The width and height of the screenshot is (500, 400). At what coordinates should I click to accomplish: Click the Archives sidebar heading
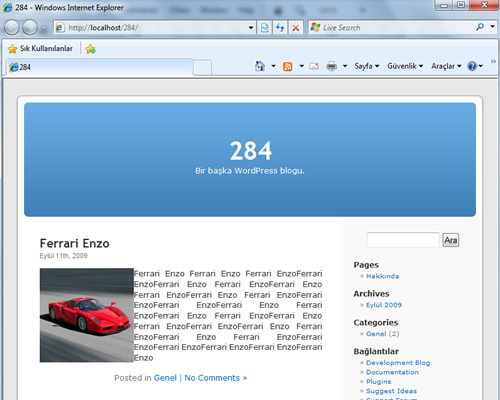point(371,294)
